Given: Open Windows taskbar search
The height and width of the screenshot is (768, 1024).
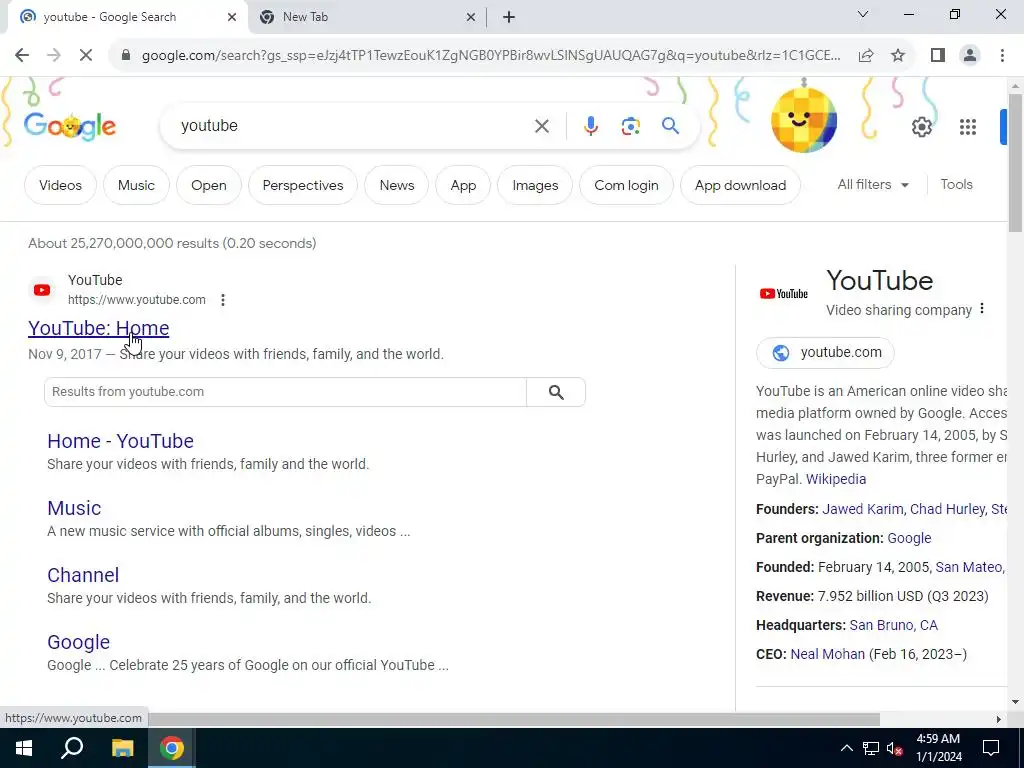Looking at the screenshot, I should 72,748.
